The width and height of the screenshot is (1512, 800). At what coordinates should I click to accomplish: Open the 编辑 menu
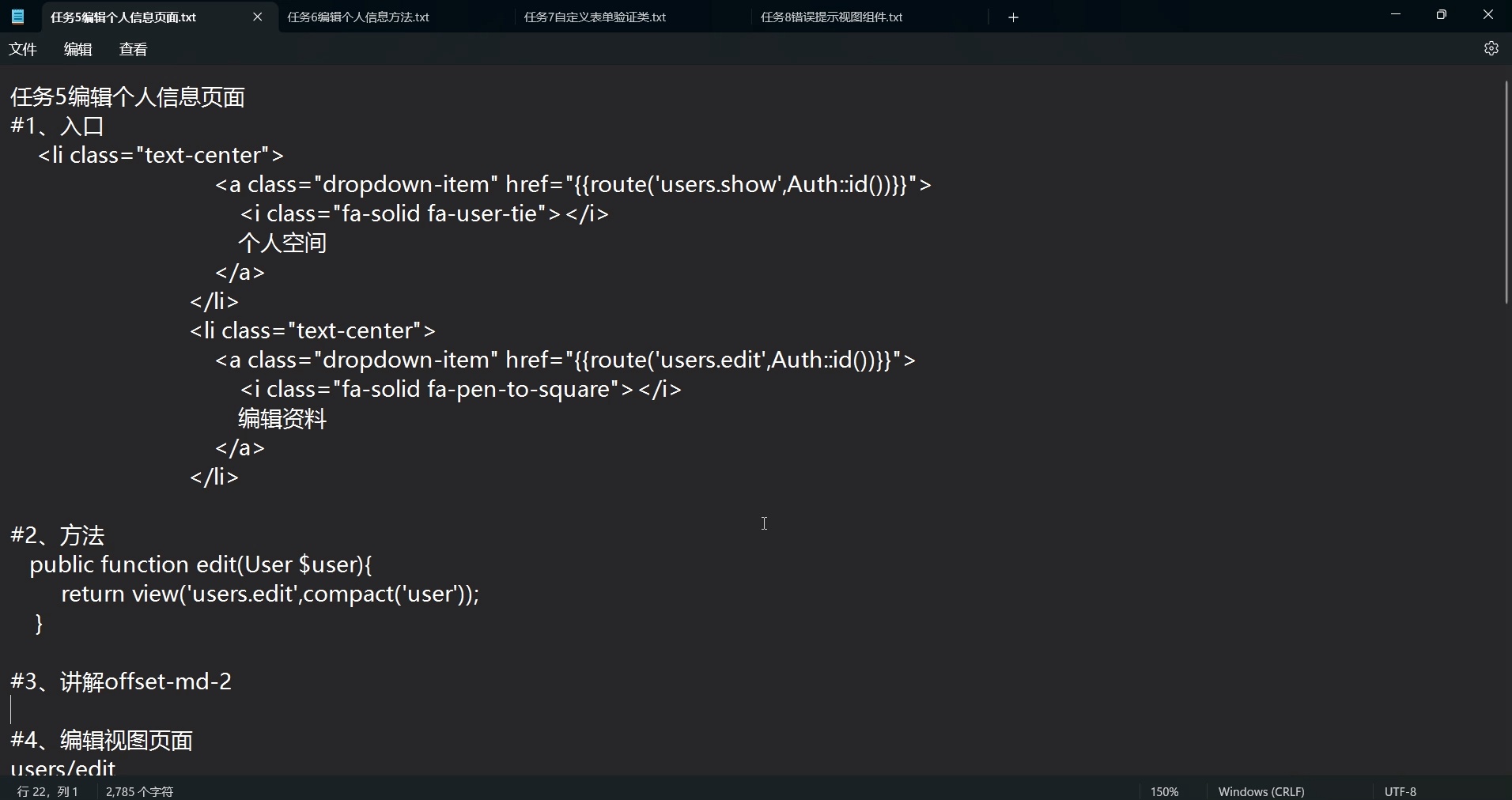click(77, 48)
